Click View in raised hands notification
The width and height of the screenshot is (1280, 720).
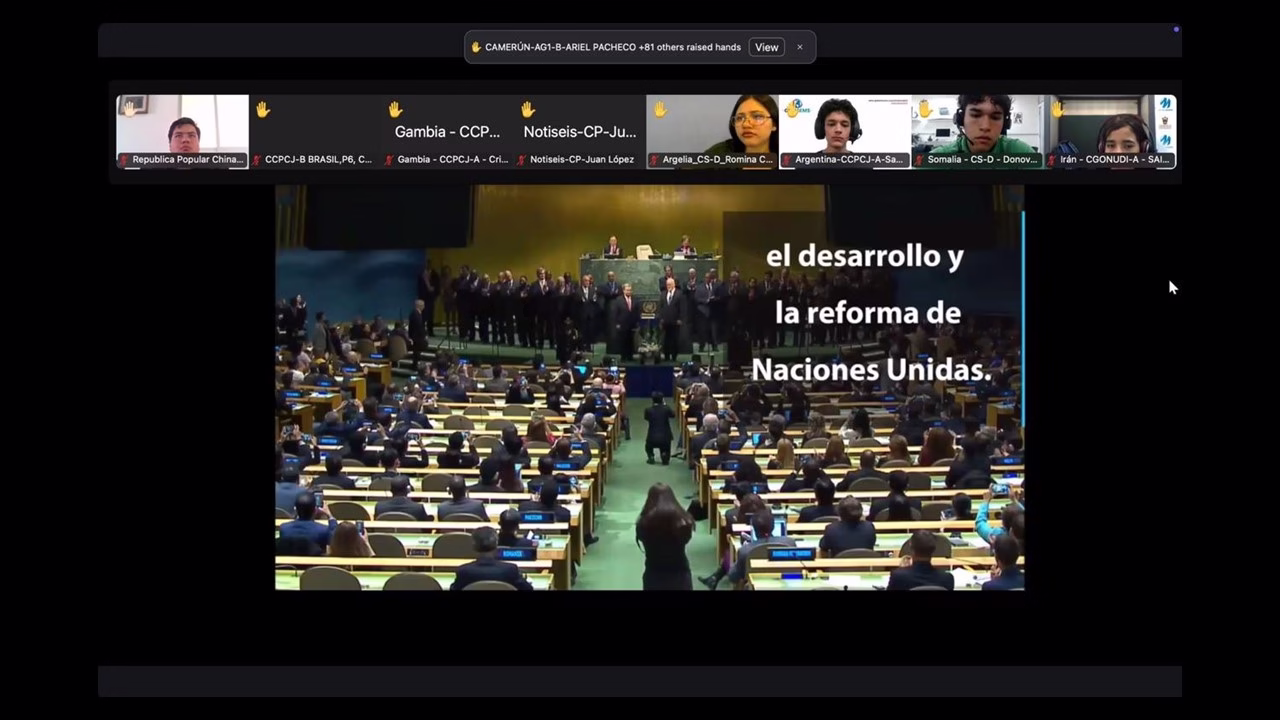click(x=766, y=47)
